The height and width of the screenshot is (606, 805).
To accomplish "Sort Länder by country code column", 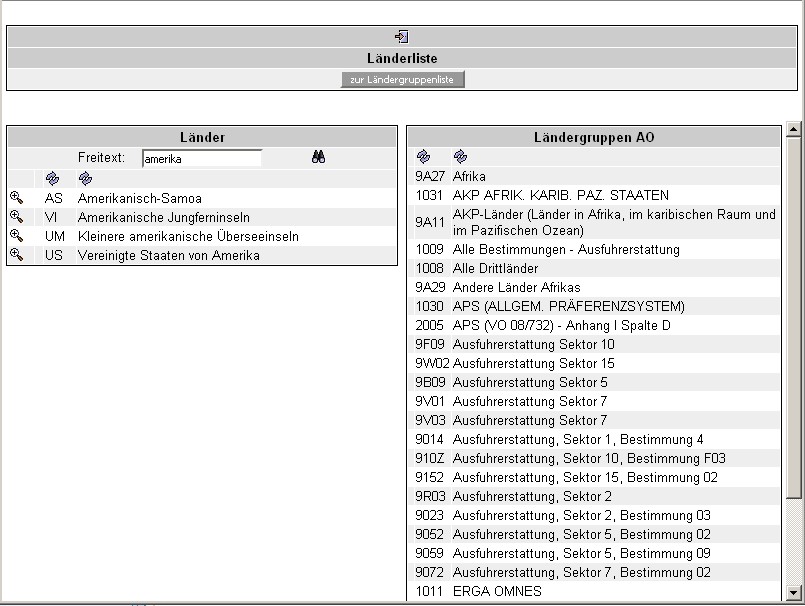I will tap(53, 178).
